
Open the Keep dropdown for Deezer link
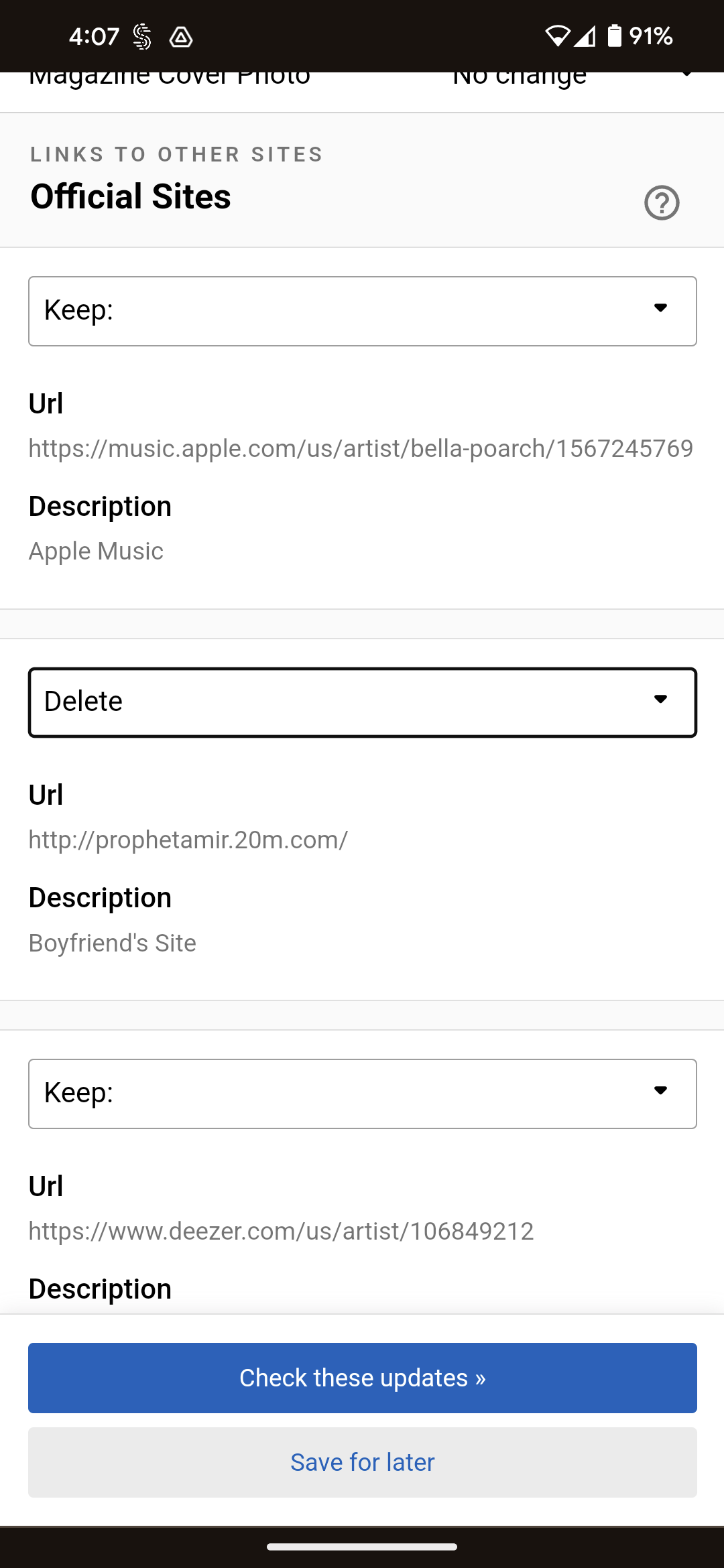click(x=363, y=1094)
